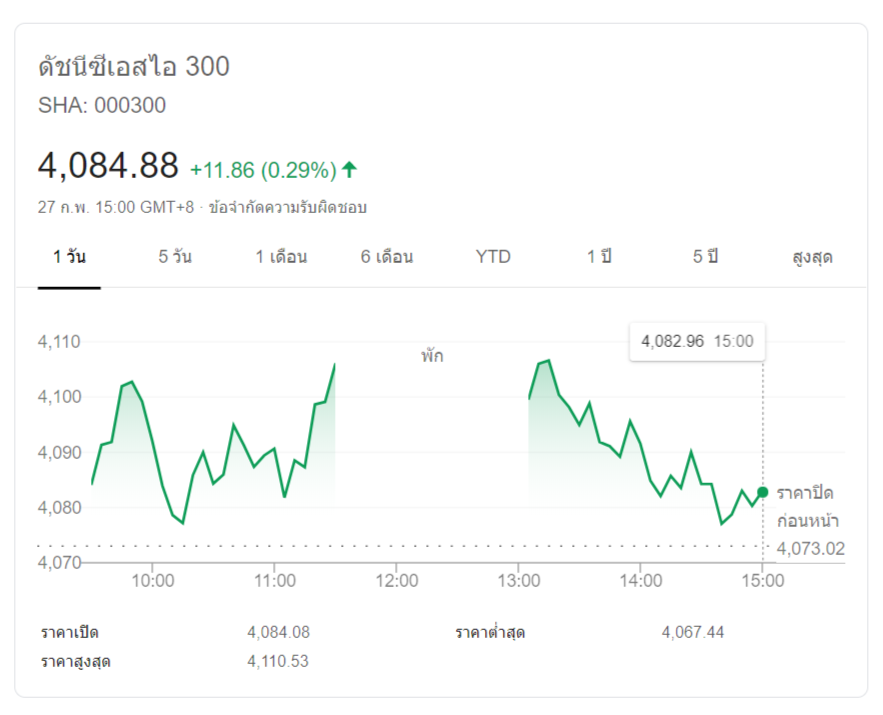Click the ดัชนีซีเอสไอ 300 title
This screenshot has height=715, width=883.
point(134,67)
